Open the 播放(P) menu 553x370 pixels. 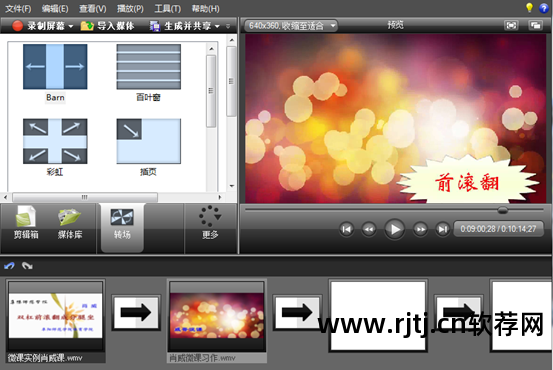click(130, 8)
